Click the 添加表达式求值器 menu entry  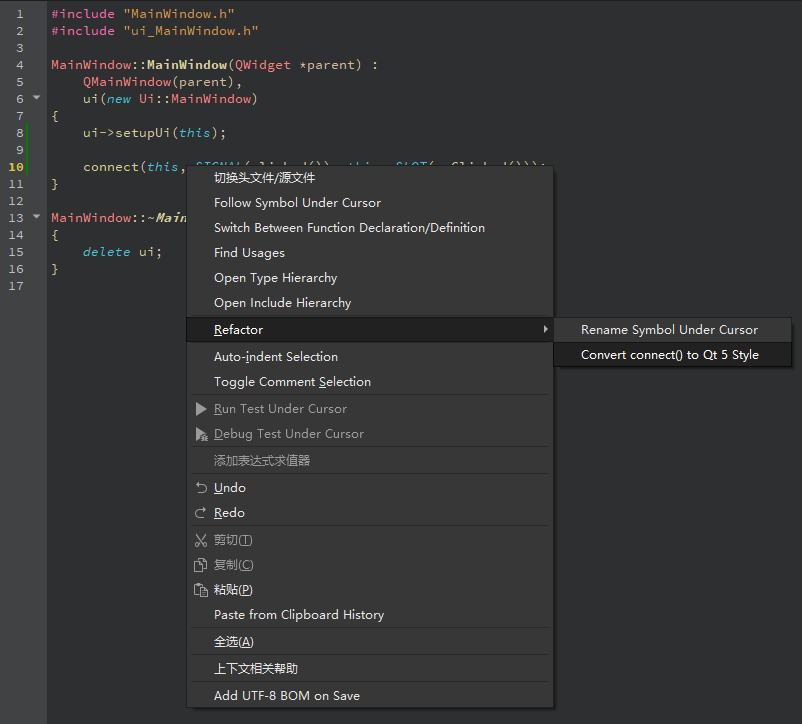[x=370, y=461]
